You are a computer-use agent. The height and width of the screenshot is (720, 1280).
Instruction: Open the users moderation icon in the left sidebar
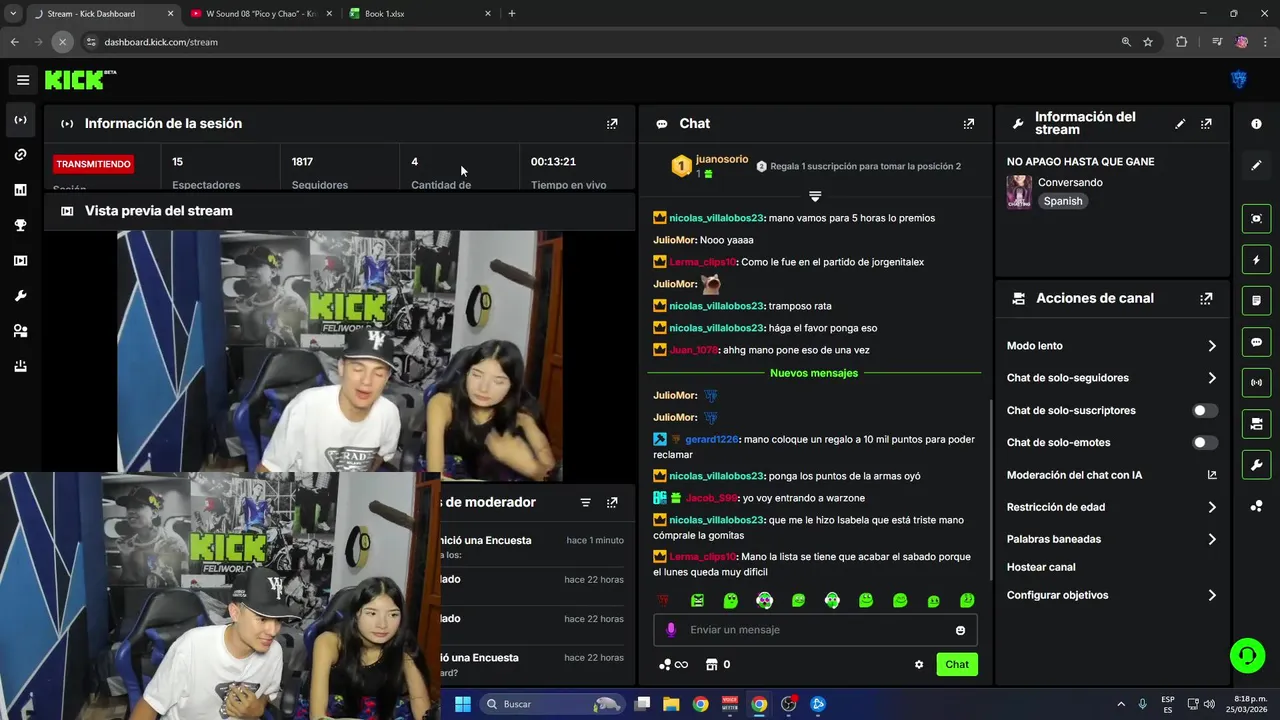pyautogui.click(x=20, y=331)
